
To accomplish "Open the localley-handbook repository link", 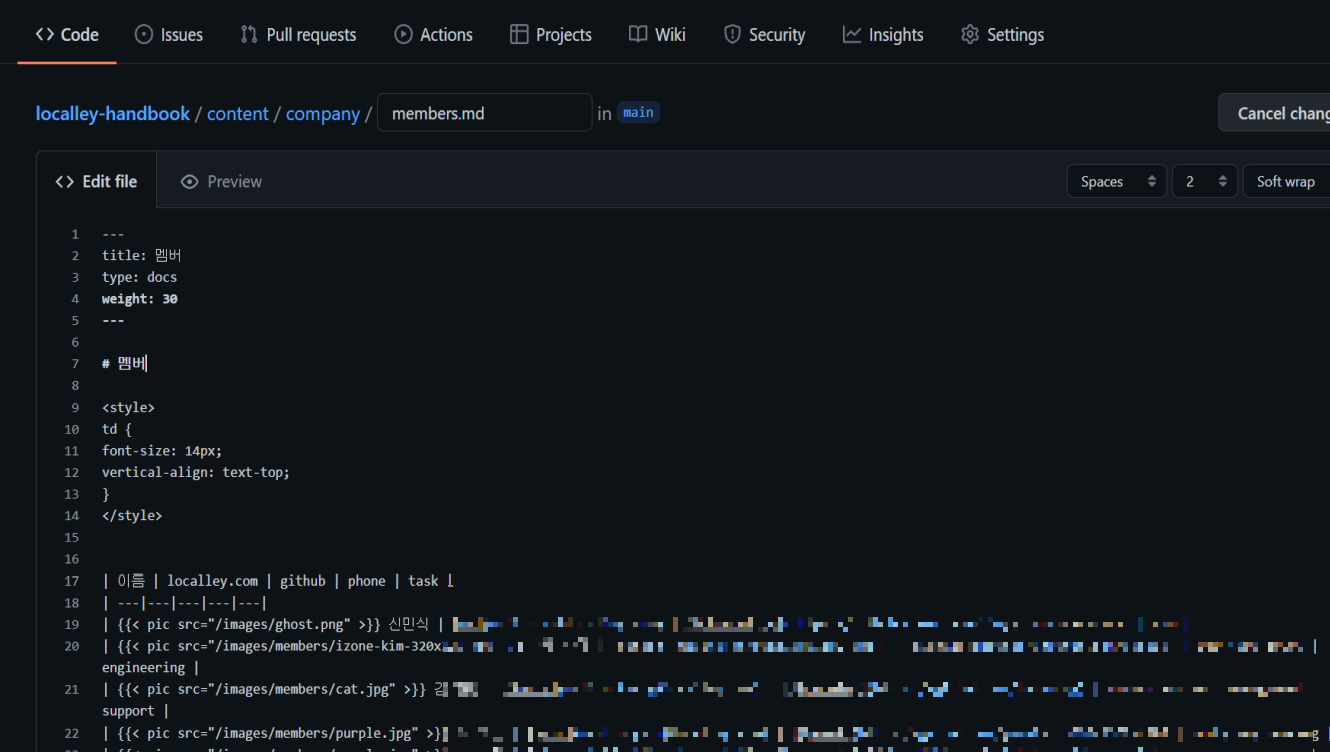I will (112, 114).
